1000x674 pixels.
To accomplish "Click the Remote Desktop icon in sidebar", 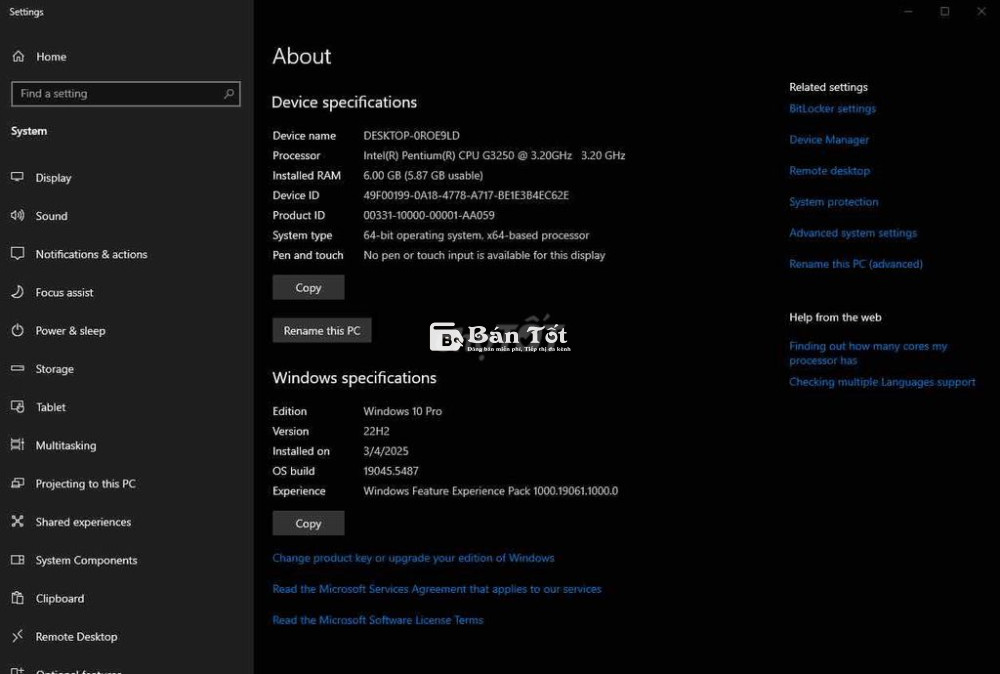I will click(x=17, y=636).
